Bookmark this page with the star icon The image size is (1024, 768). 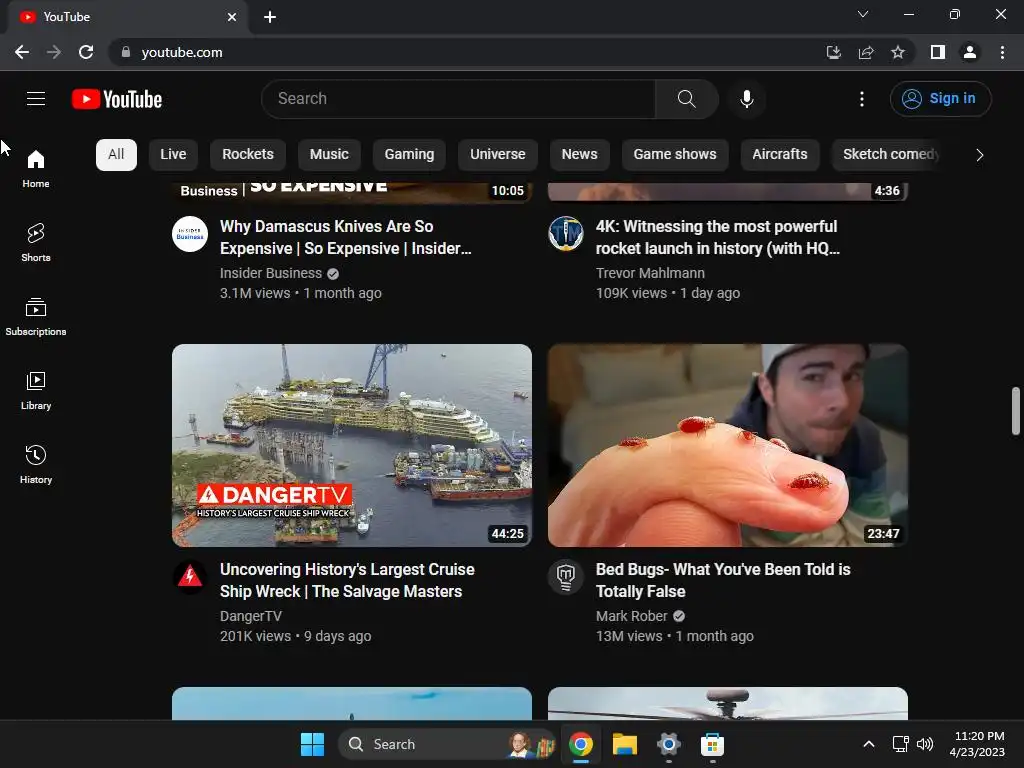[x=898, y=52]
